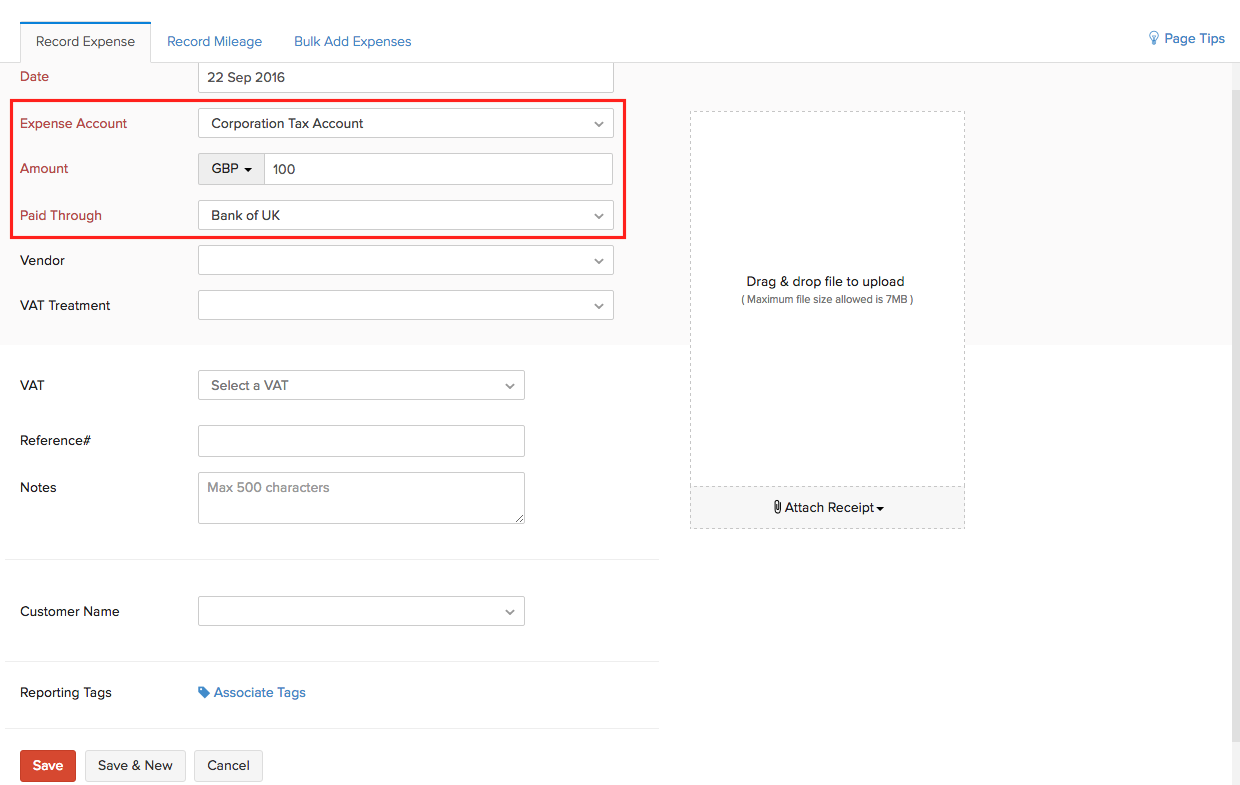
Task: Expand the Paid Through dropdown
Action: [x=405, y=215]
